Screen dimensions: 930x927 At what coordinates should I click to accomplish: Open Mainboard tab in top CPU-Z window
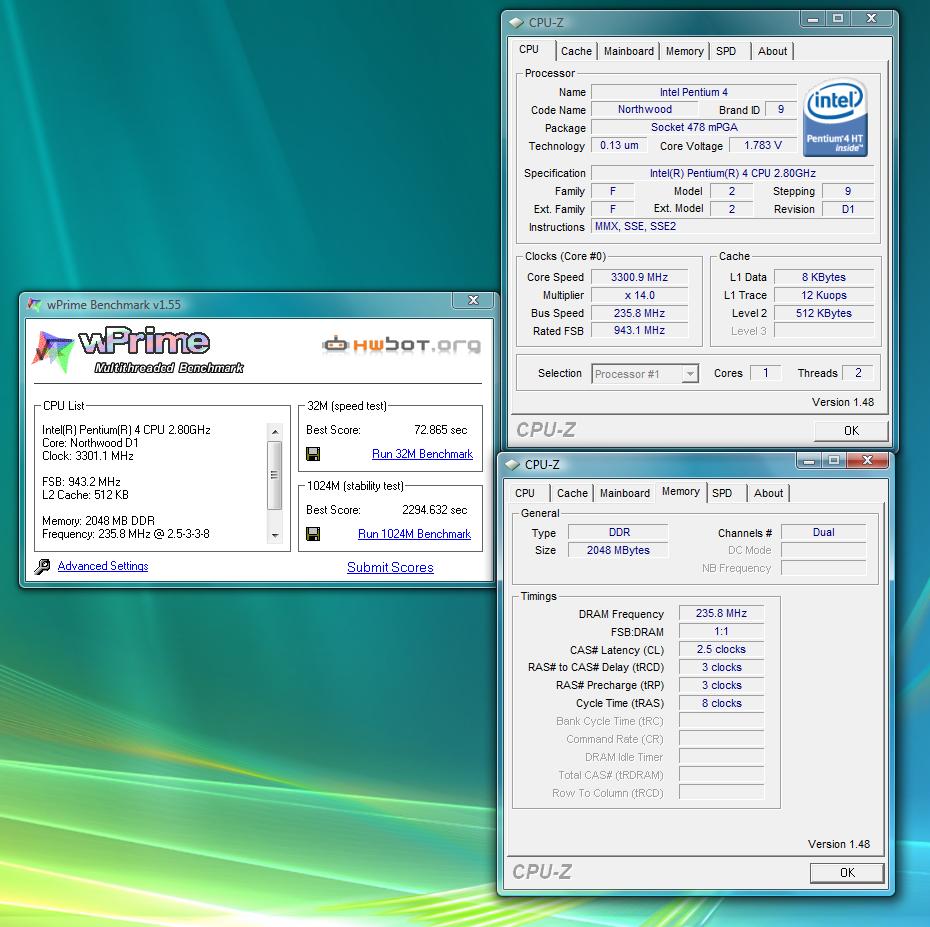pos(629,51)
